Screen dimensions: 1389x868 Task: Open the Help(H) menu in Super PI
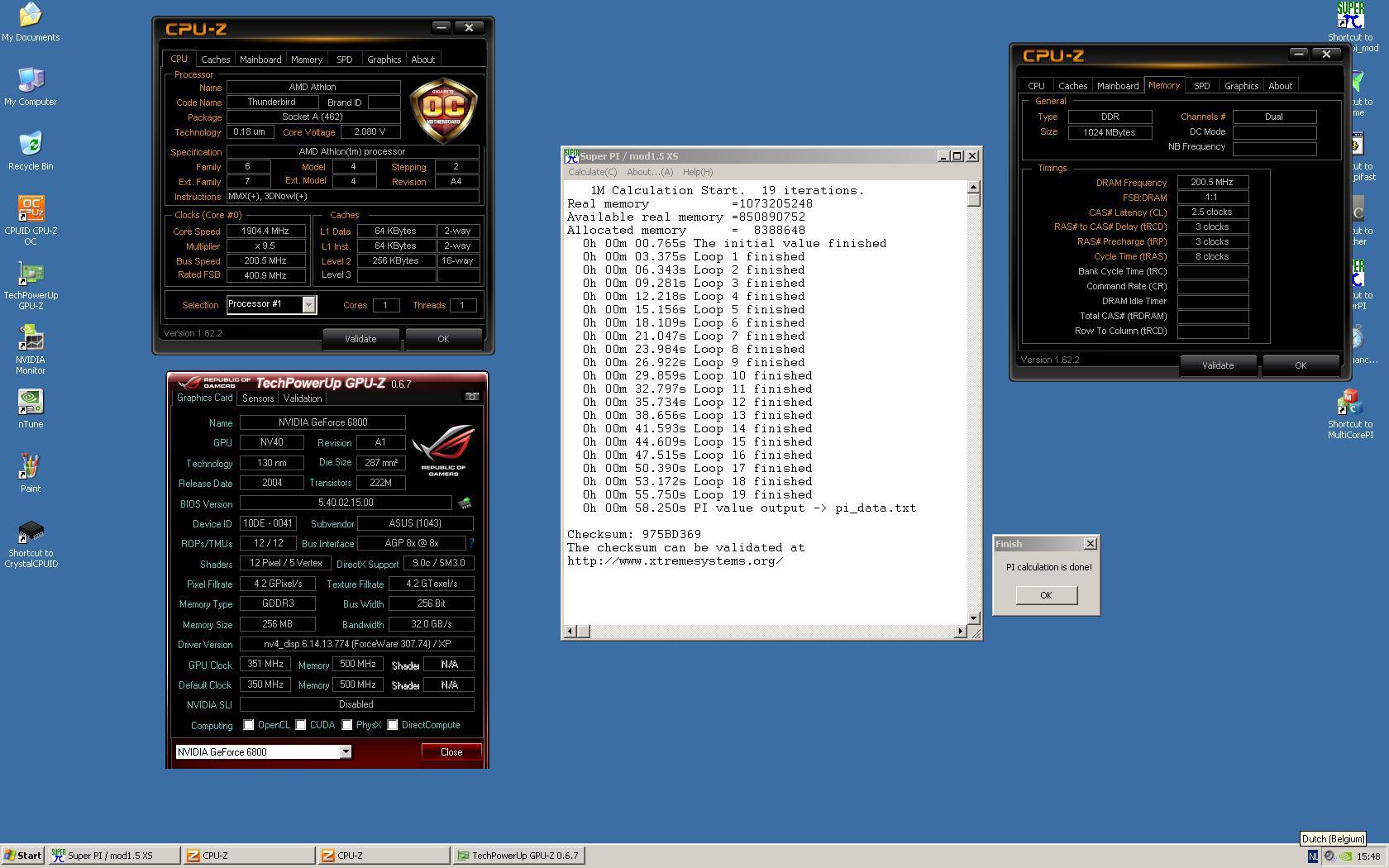698,172
